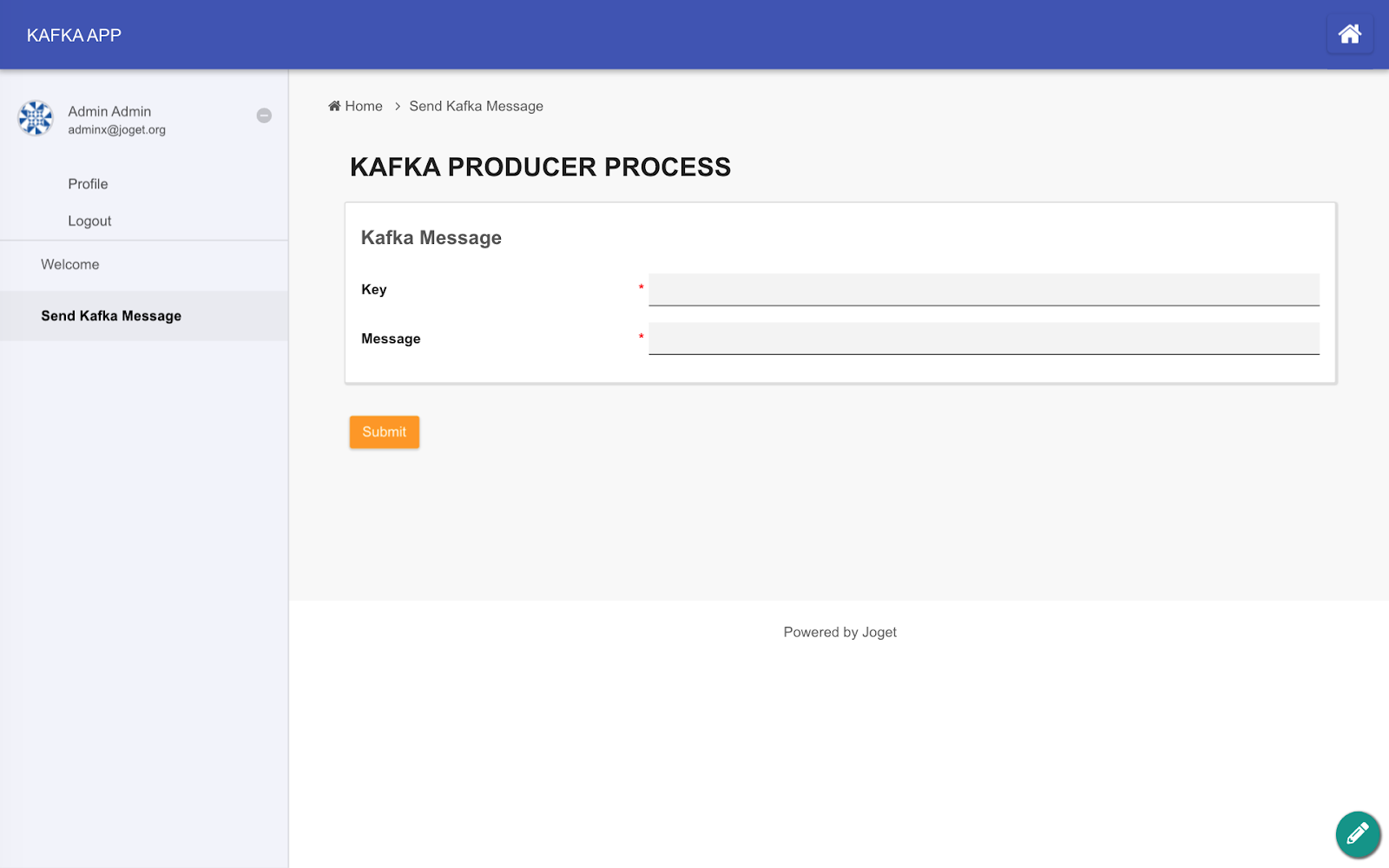Focus the Key input field
The width and height of the screenshot is (1389, 868).
click(x=984, y=290)
